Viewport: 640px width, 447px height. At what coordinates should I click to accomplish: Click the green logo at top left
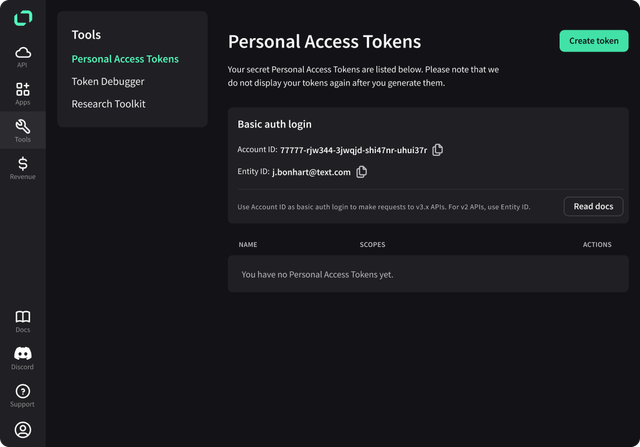click(x=23, y=18)
